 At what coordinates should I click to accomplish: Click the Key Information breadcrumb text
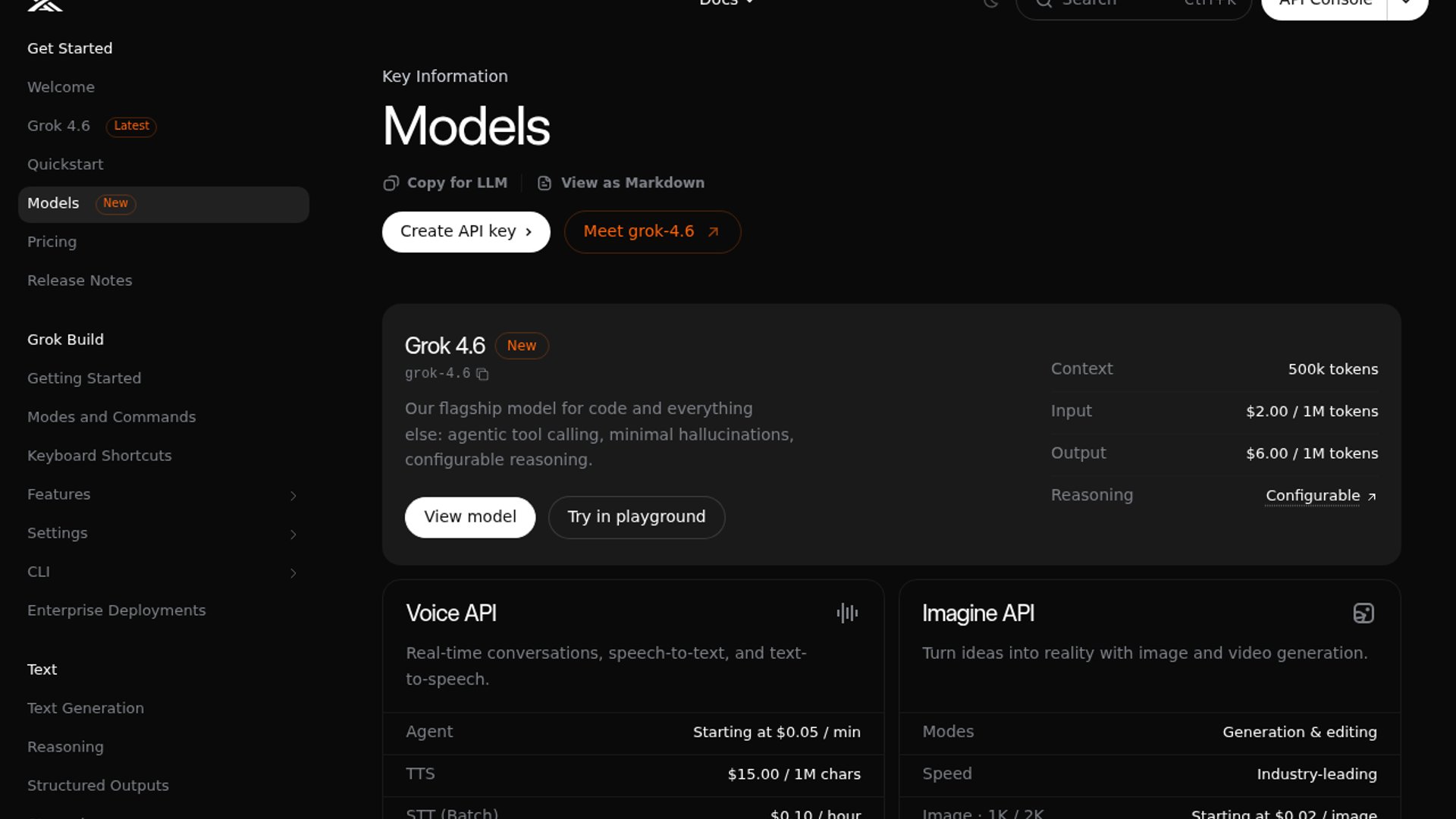pos(445,77)
